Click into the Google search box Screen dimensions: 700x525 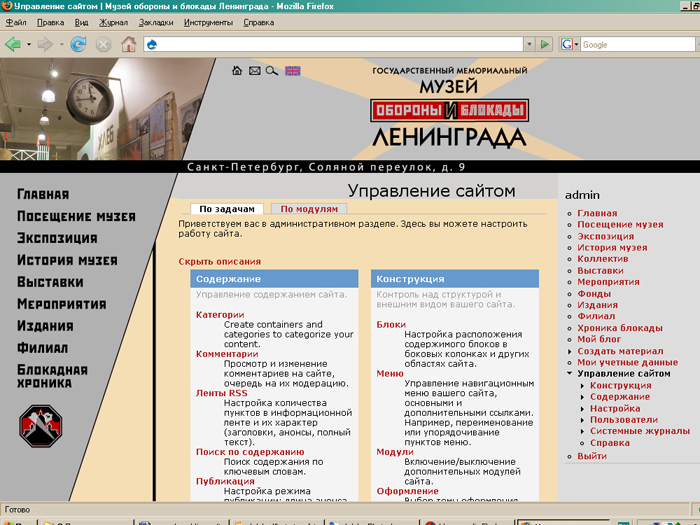[638, 44]
